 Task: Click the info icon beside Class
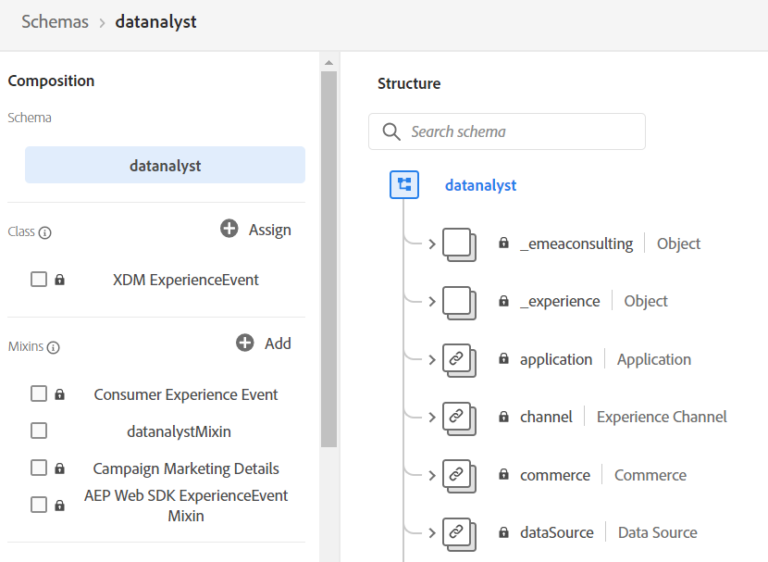click(x=45, y=232)
